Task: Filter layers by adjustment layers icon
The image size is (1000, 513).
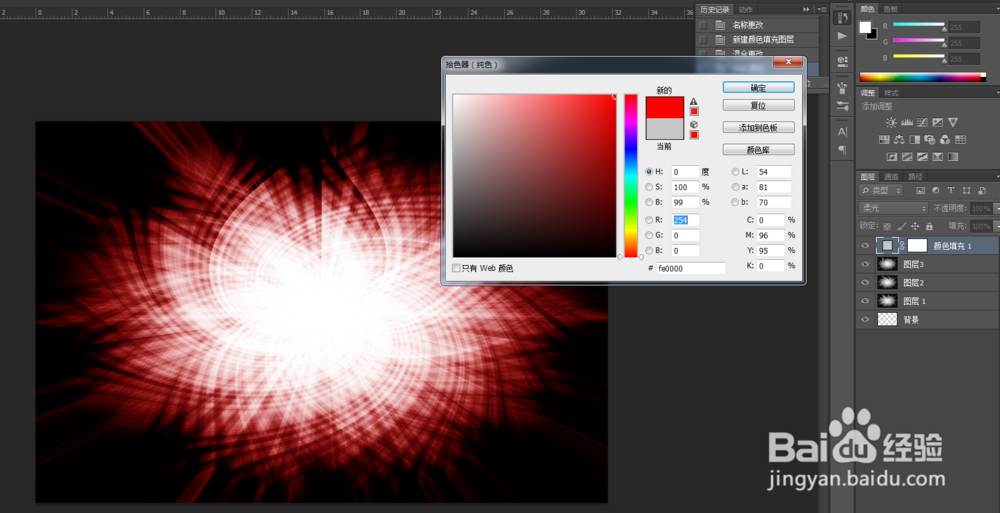Action: (x=936, y=190)
